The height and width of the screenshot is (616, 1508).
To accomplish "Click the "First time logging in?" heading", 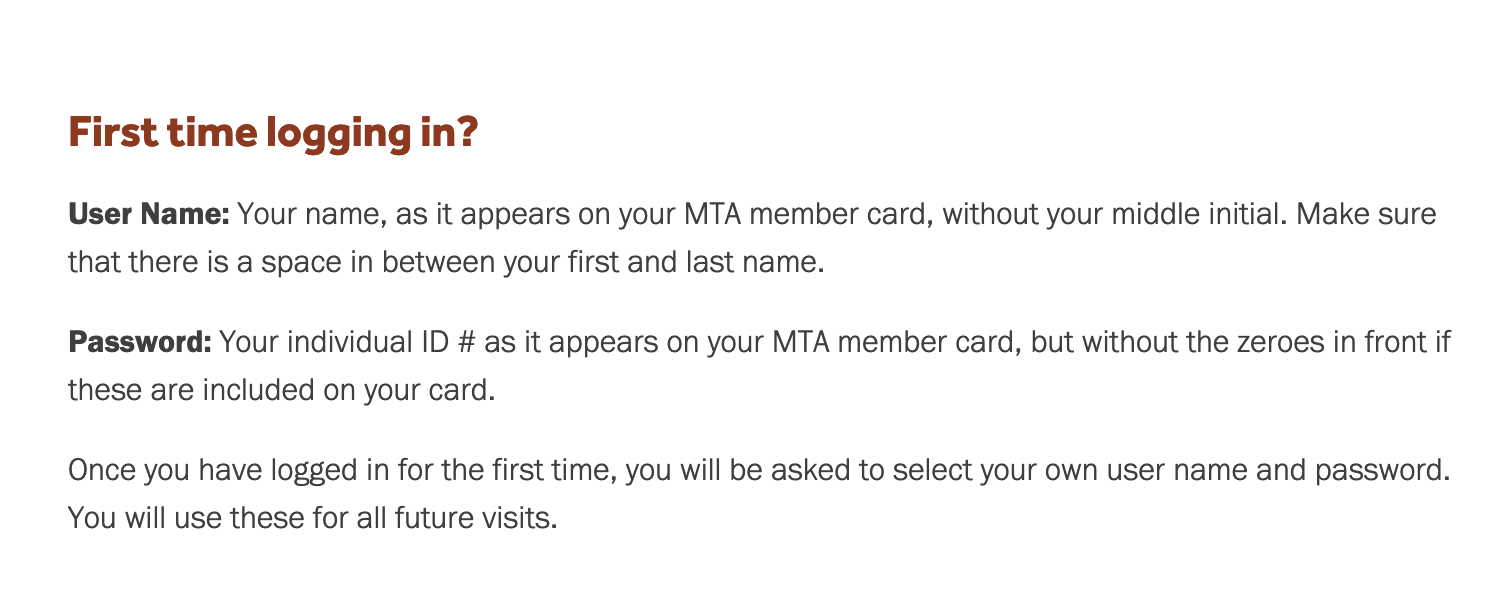I will tap(273, 134).
